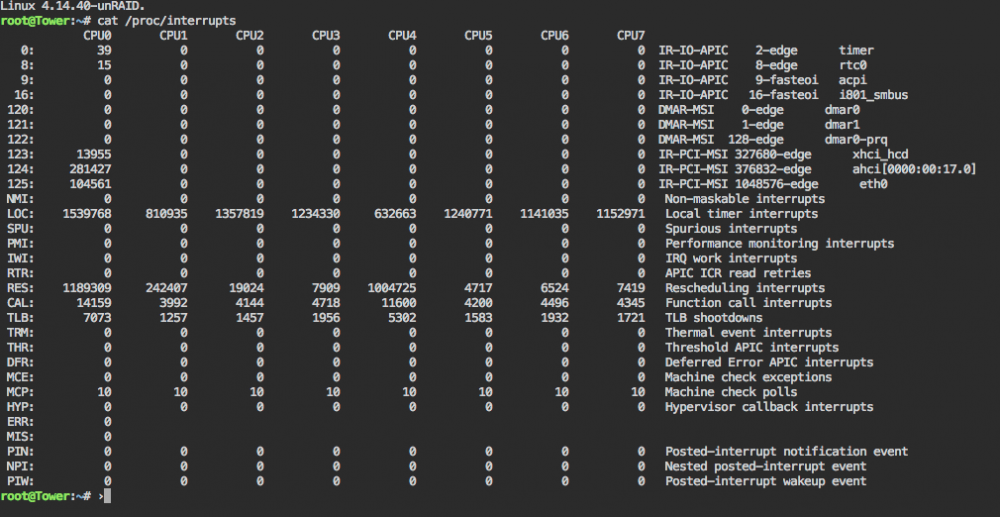Screen dimensions: 1000x517
Task: Click the 'timer' device name
Action: pyautogui.click(x=856, y=50)
